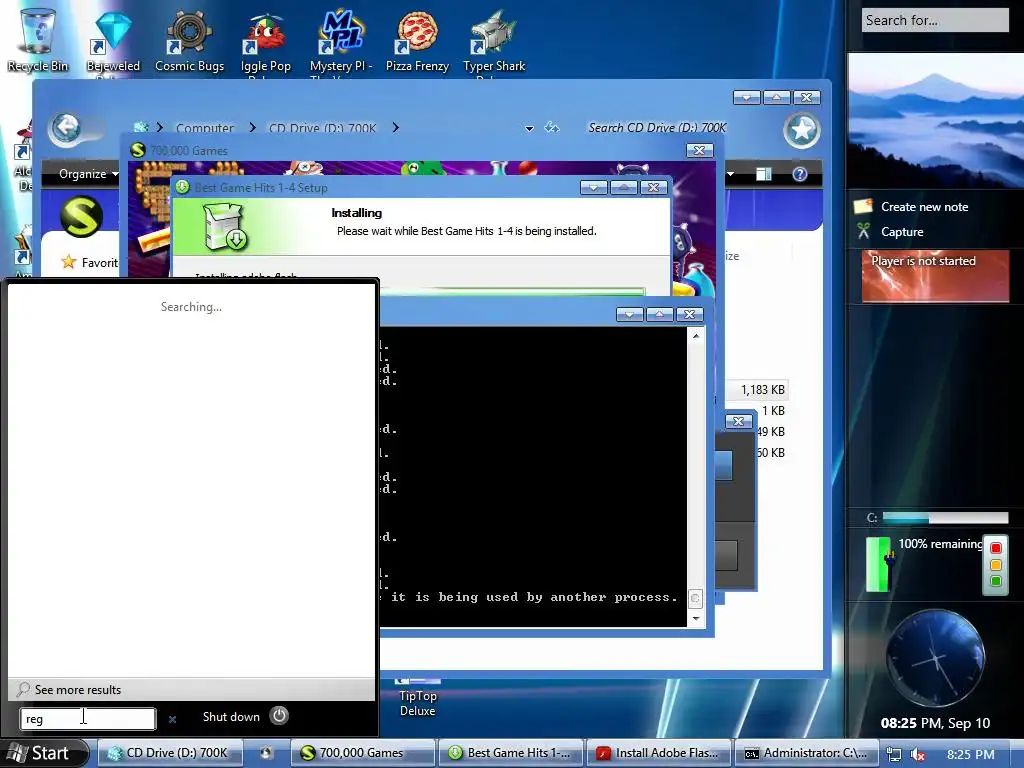Click the Player is not started gadget
The width and height of the screenshot is (1024, 768).
click(x=935, y=276)
